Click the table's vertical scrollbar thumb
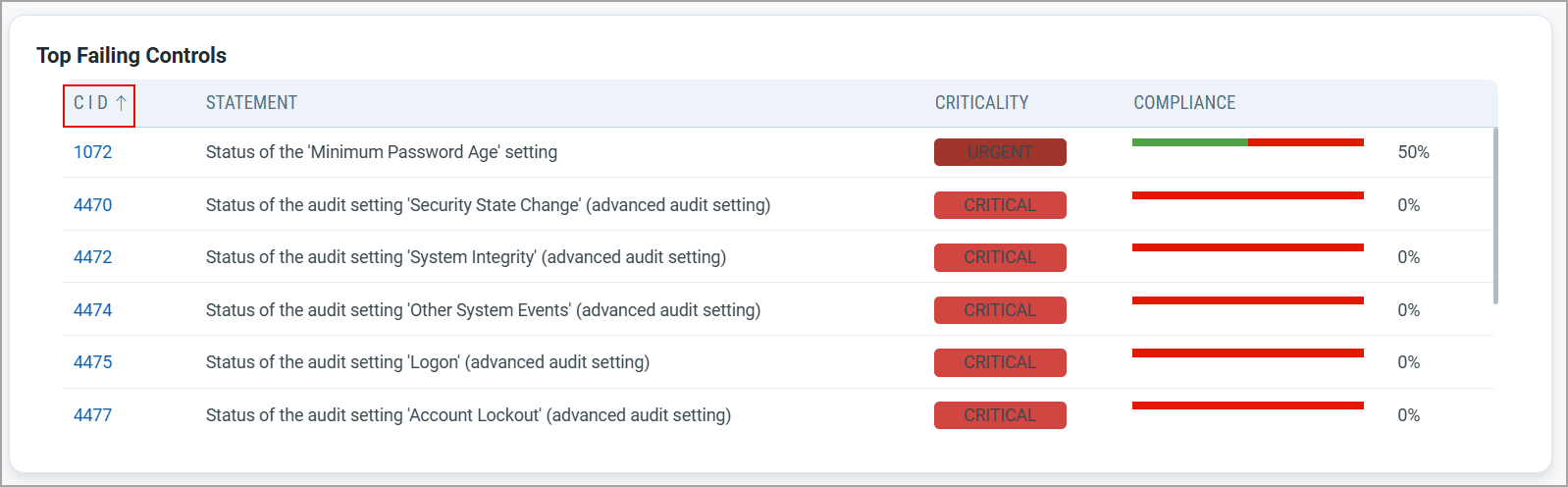The width and height of the screenshot is (1568, 487). (x=1495, y=215)
